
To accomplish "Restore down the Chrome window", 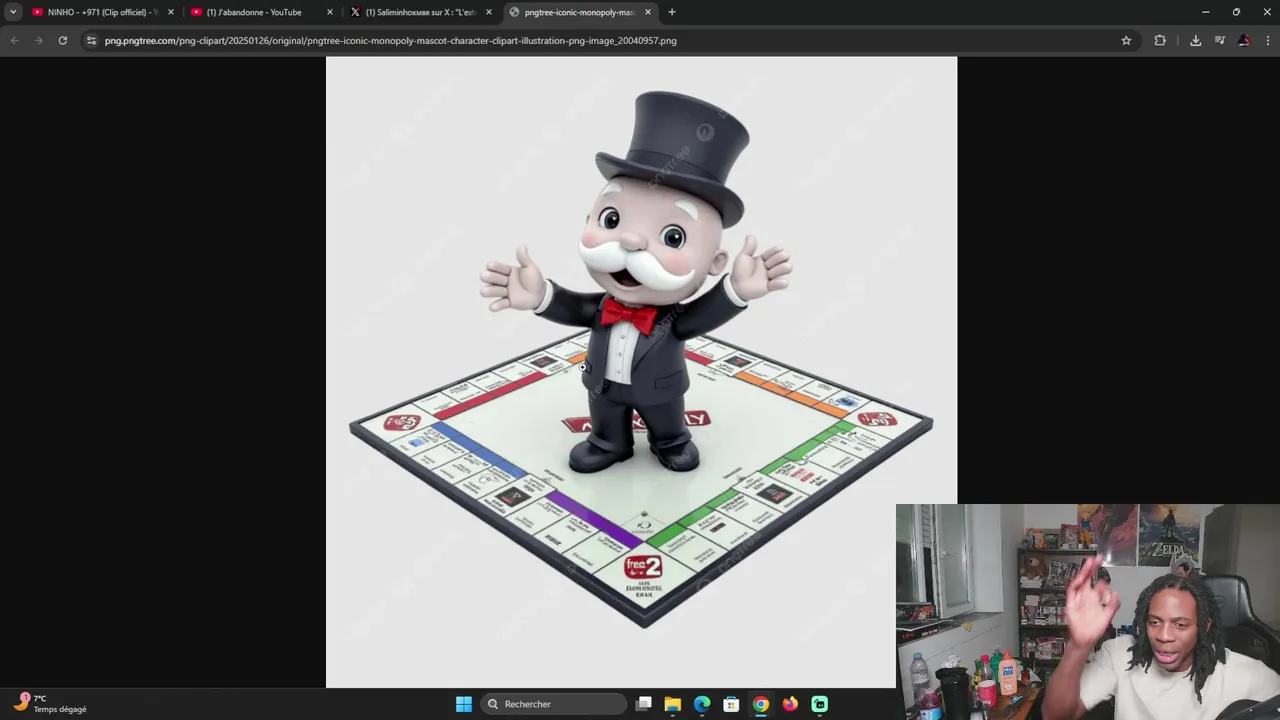I will pos(1236,12).
